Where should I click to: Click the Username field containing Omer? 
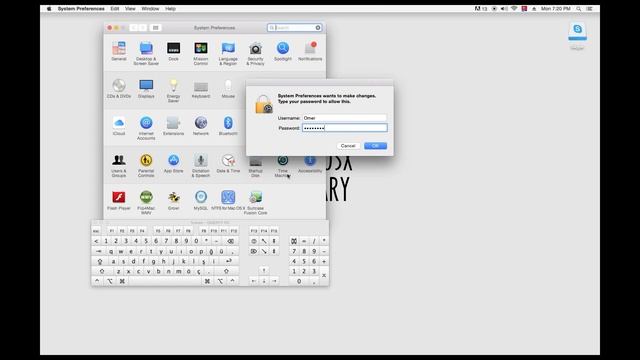pyautogui.click(x=344, y=118)
